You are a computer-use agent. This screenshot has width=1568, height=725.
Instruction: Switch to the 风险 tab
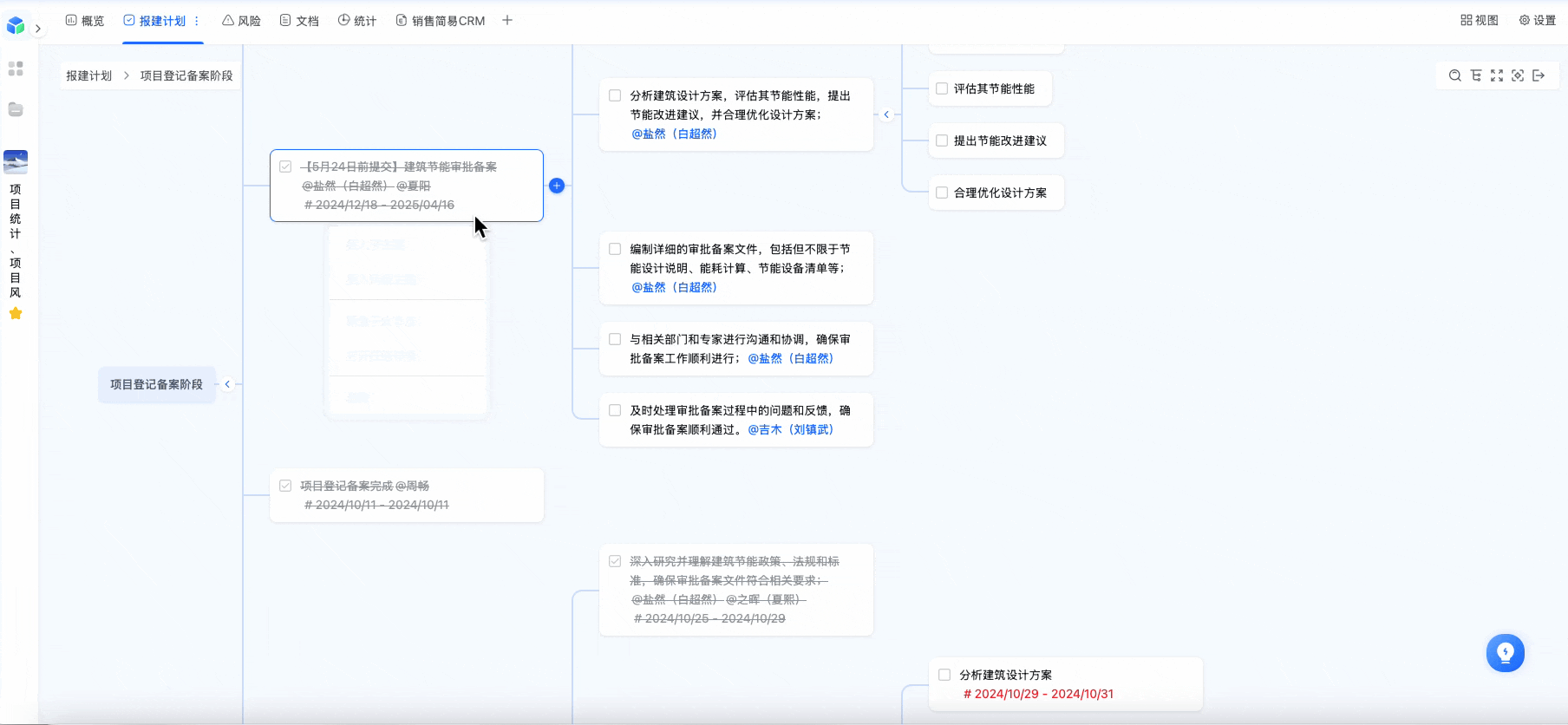[x=242, y=21]
